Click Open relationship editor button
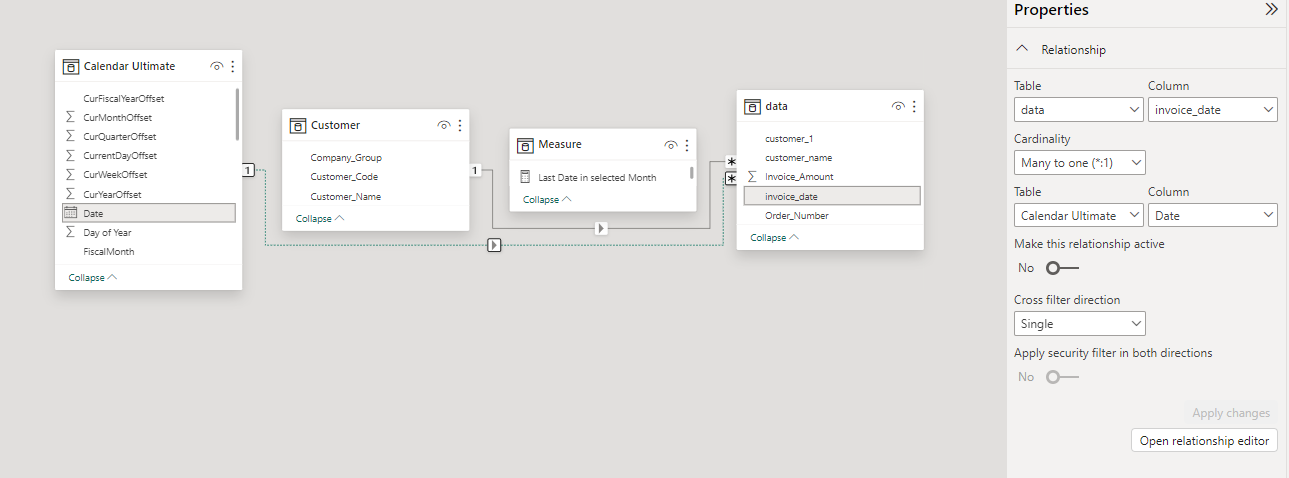 [x=1204, y=441]
